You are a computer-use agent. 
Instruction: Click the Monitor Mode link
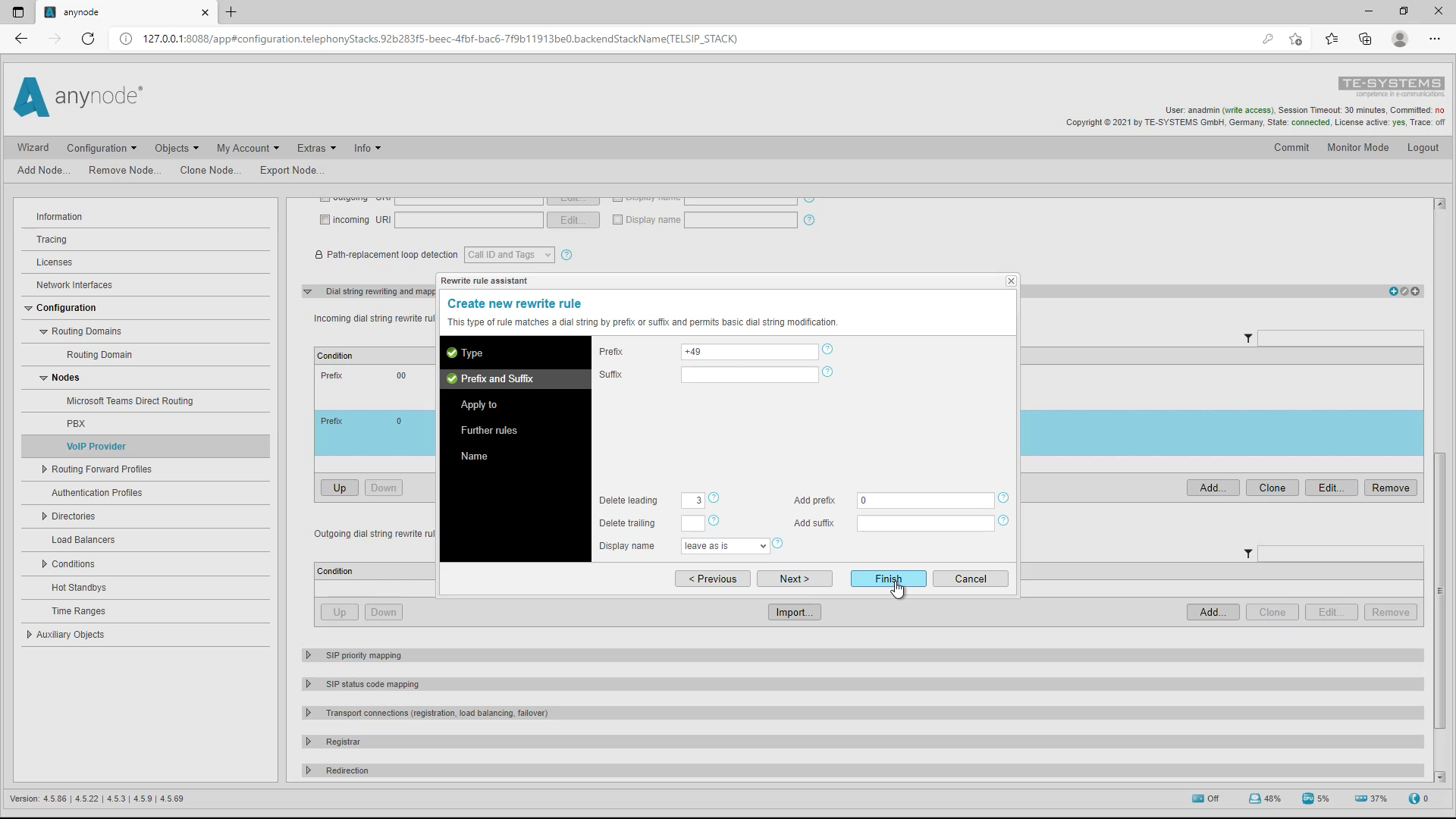(1357, 148)
